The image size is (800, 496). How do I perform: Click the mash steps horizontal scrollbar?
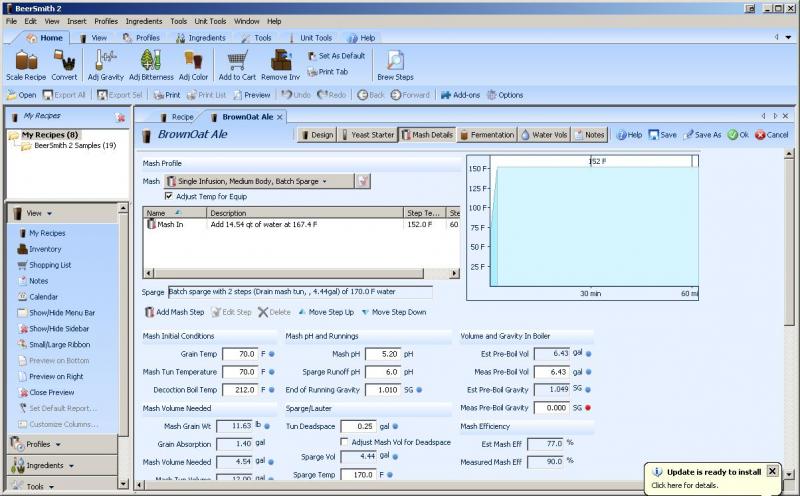tap(302, 274)
